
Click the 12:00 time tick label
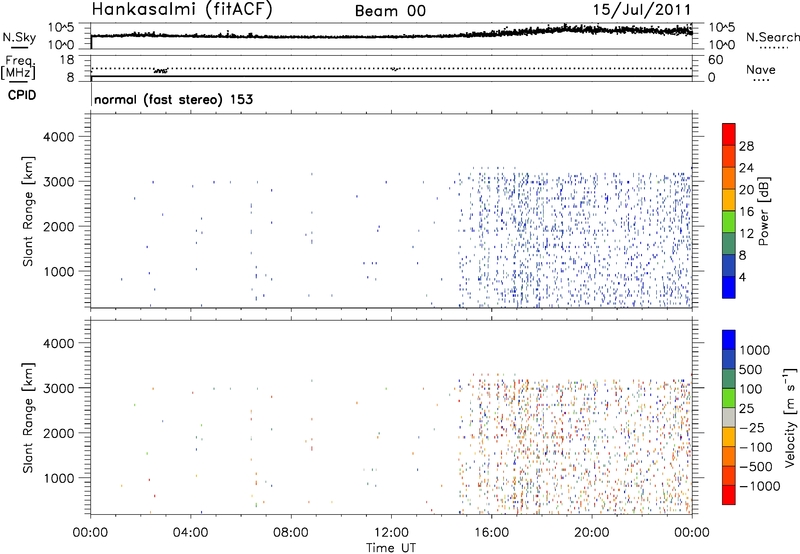point(391,533)
